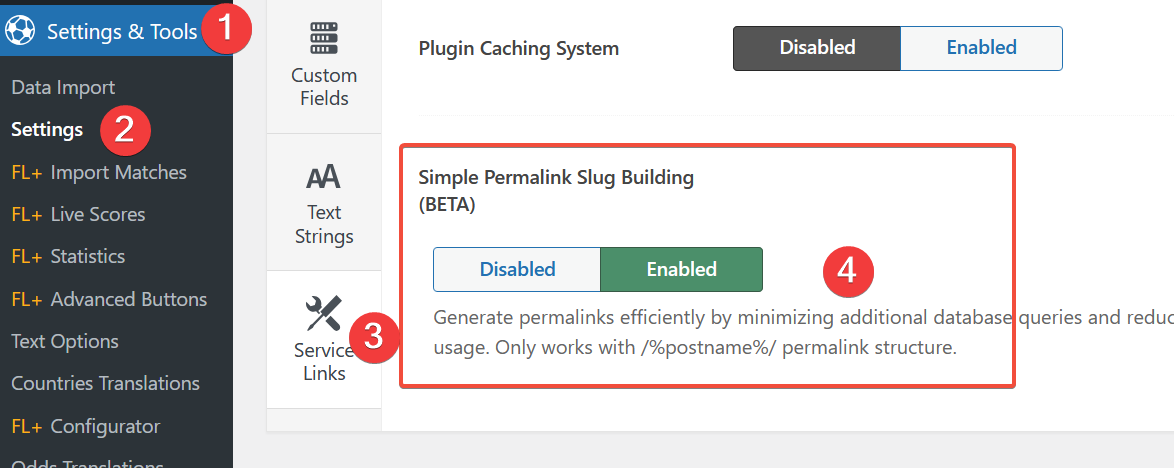This screenshot has width=1174, height=468.
Task: Open the Data Import submenu item
Action: (x=63, y=88)
